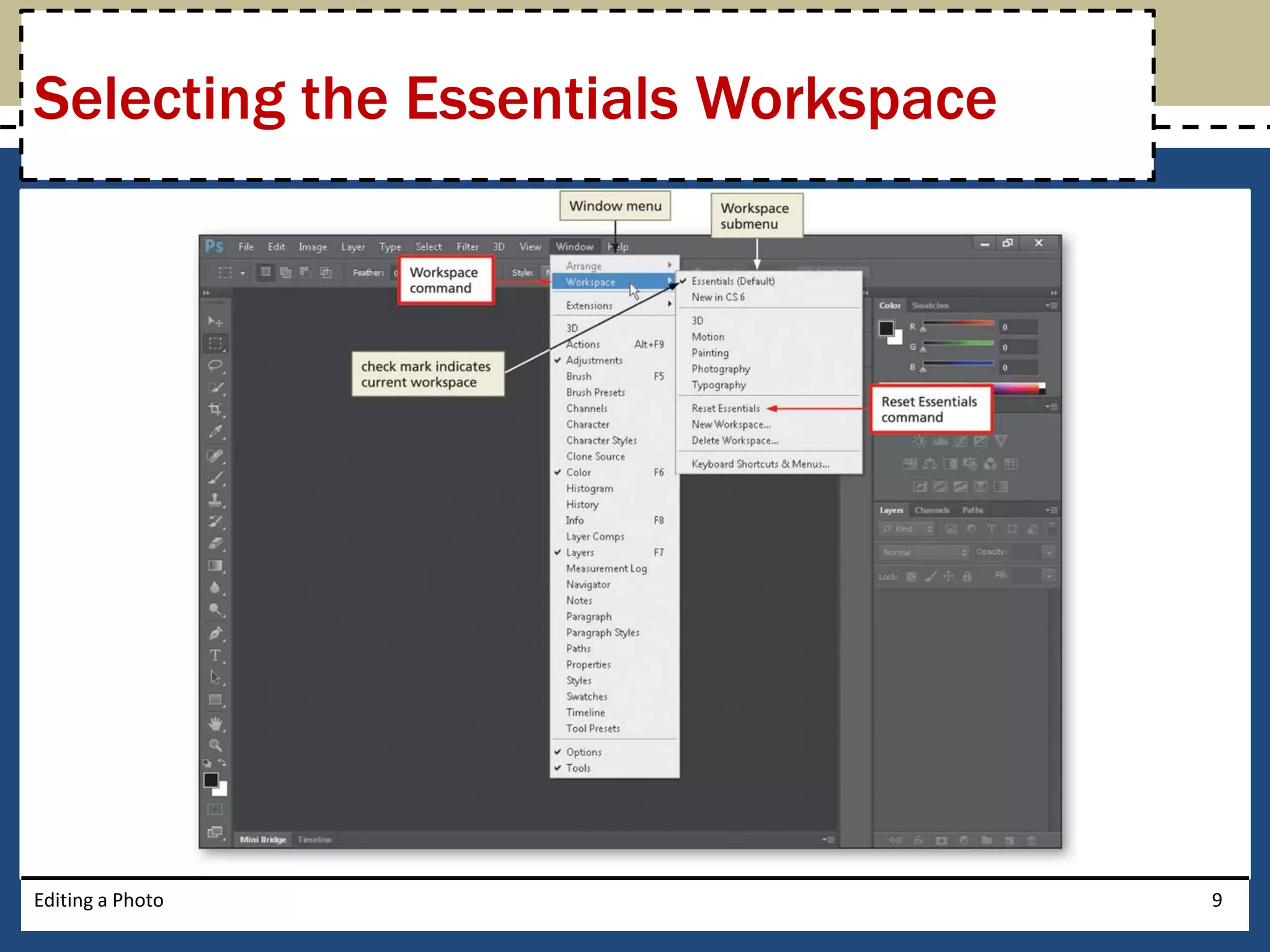Select the Crop tool
This screenshot has width=1270, height=952.
point(215,410)
